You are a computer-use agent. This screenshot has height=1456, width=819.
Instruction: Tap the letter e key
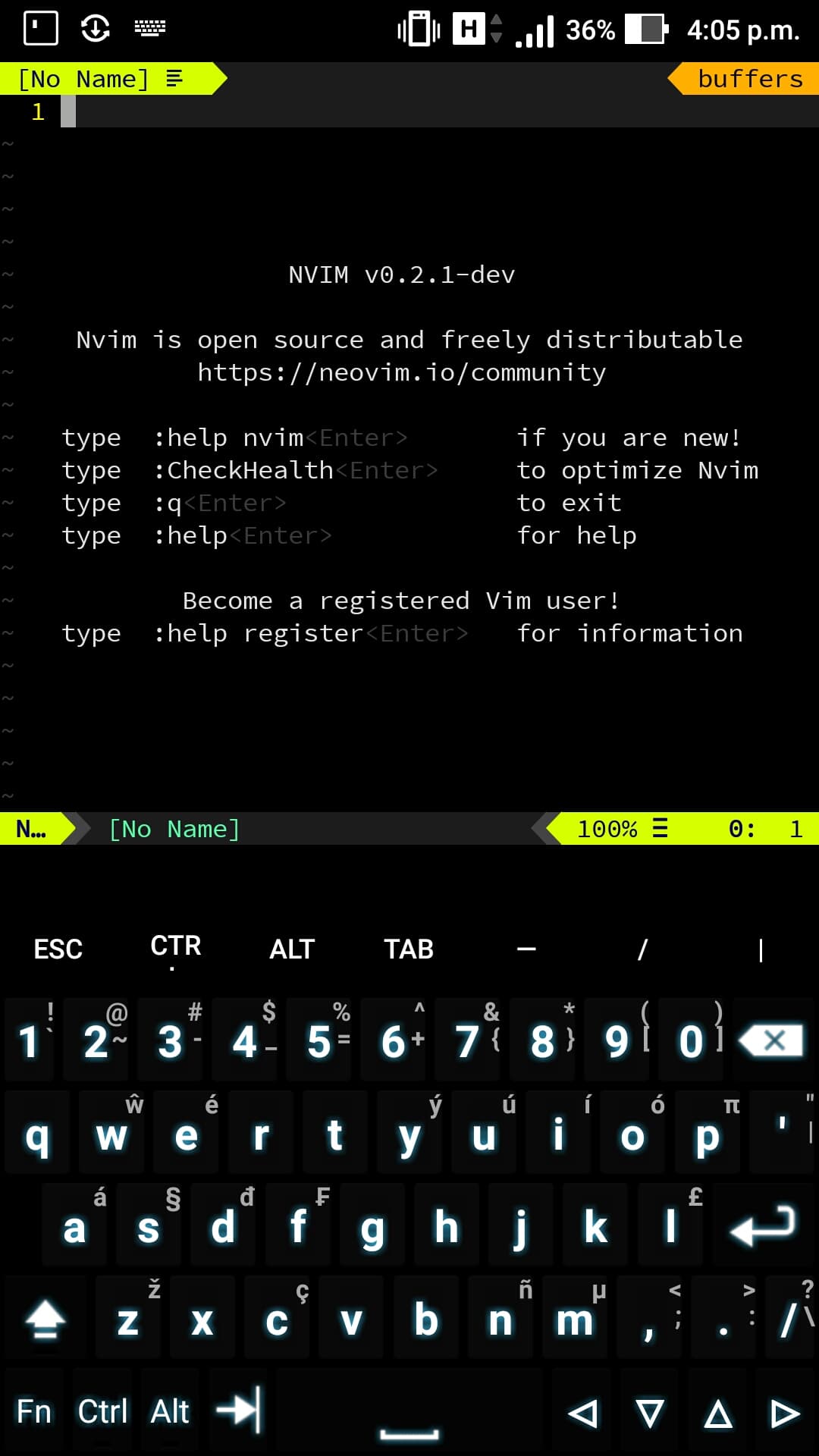[x=186, y=1133]
